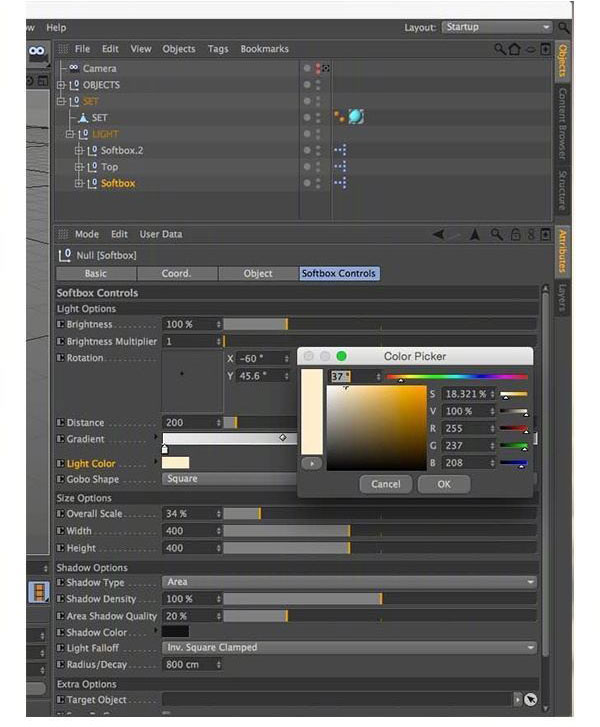Open the User Data menu

pyautogui.click(x=161, y=234)
